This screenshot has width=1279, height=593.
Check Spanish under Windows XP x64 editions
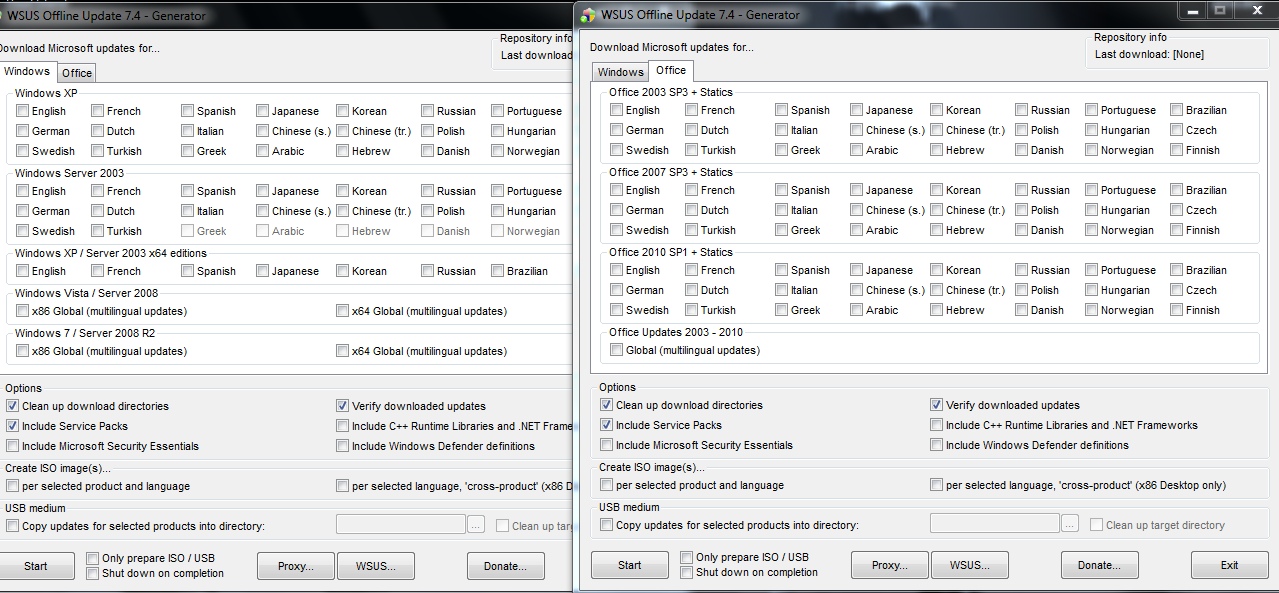click(x=188, y=271)
